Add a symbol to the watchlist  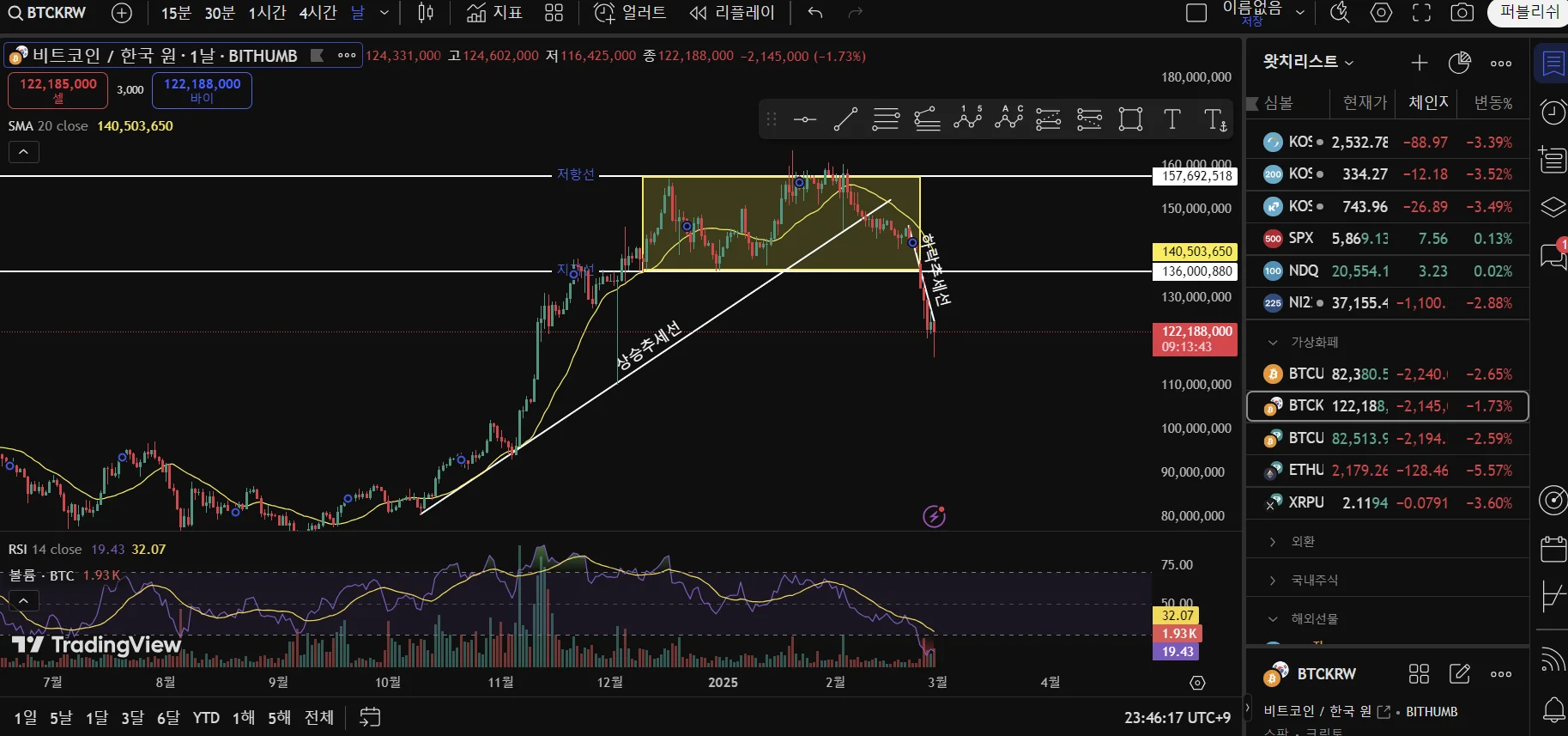[1420, 63]
